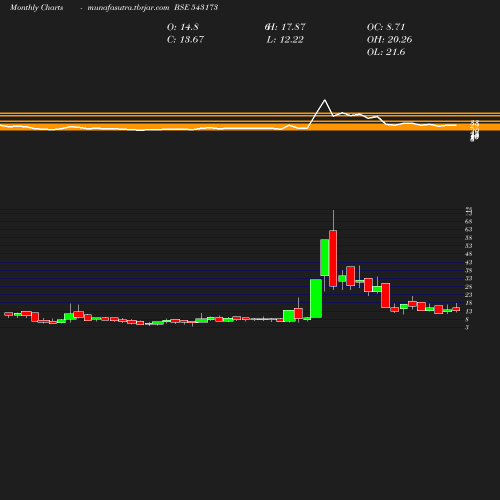Click the large green candle just left of the tallest red candle
Viewport: 500px width, 500px height.
325,258
